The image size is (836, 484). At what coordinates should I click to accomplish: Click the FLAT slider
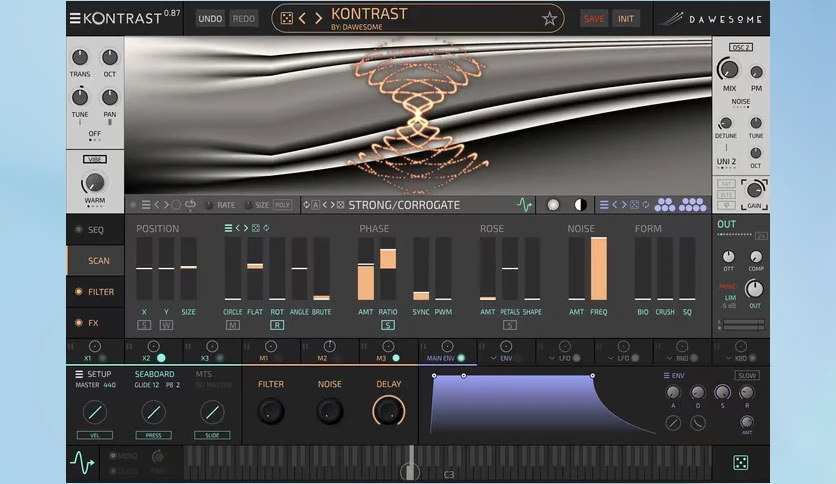click(255, 269)
